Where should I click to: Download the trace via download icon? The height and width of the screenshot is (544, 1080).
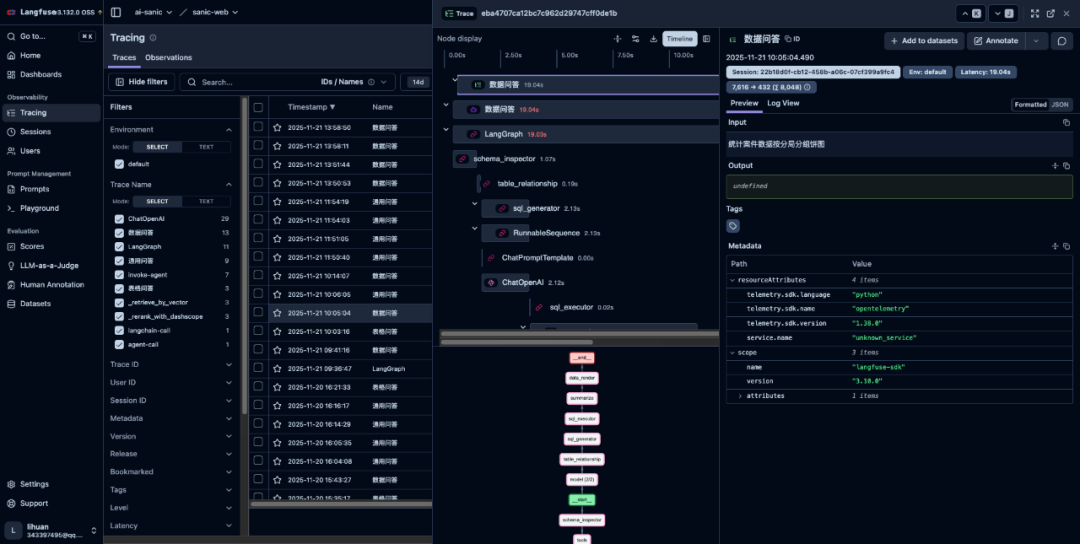tap(653, 39)
